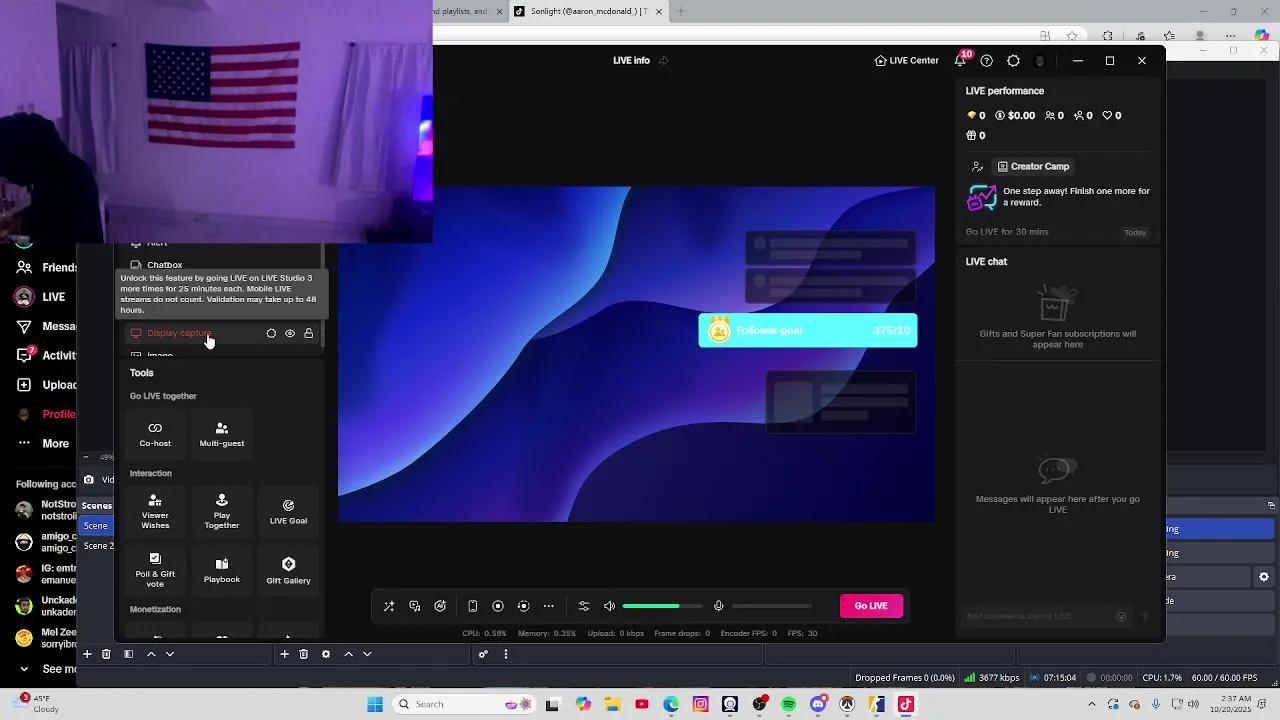Screen dimensions: 1280x720
Task: Select Scene 2 in OBS scenes list
Action: point(98,546)
